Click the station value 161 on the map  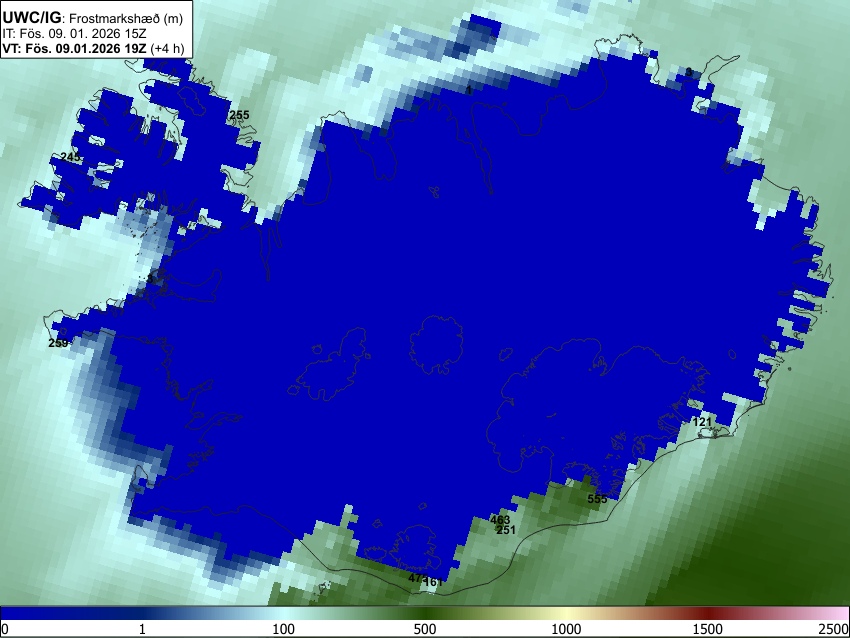[x=434, y=582]
